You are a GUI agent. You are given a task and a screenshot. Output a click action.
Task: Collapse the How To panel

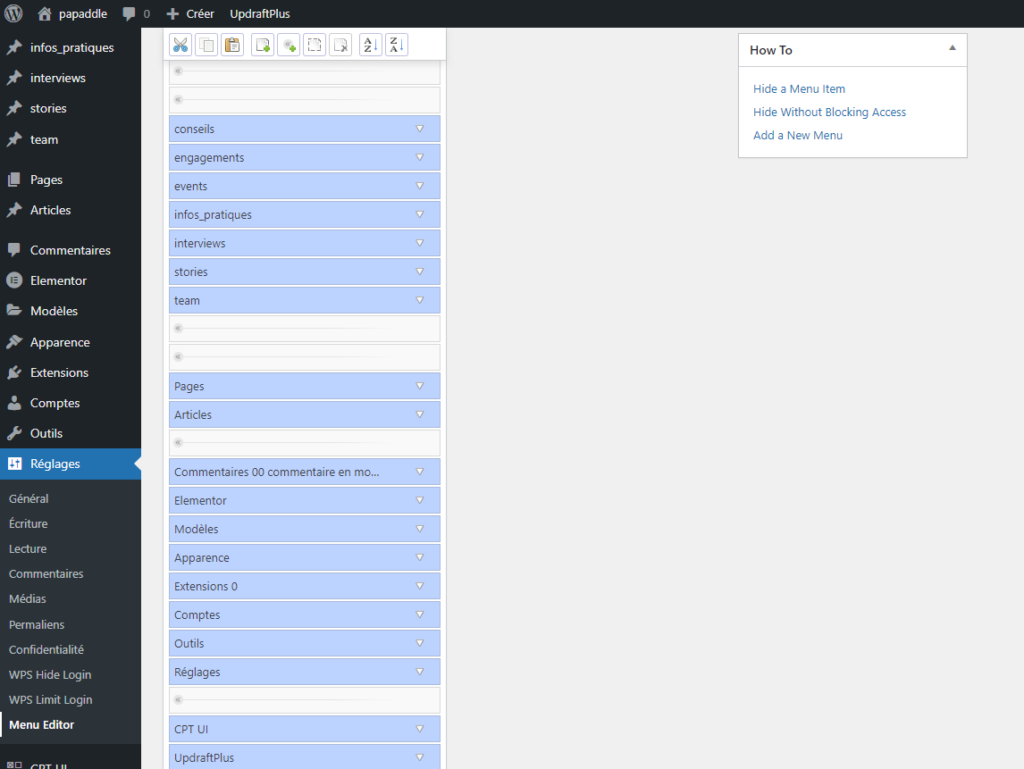pos(952,49)
